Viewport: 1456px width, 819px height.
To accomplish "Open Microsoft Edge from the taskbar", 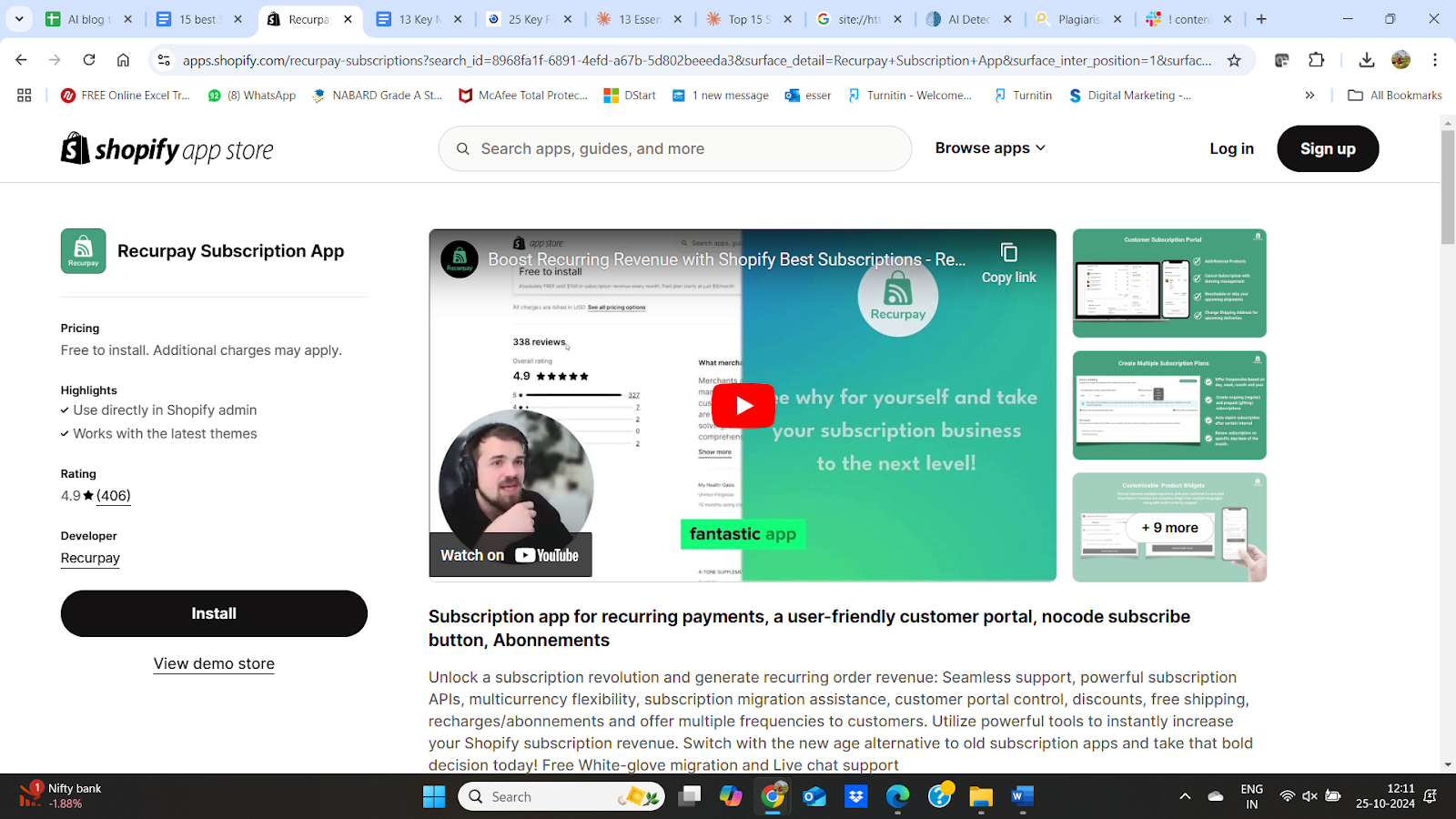I will coord(897,796).
